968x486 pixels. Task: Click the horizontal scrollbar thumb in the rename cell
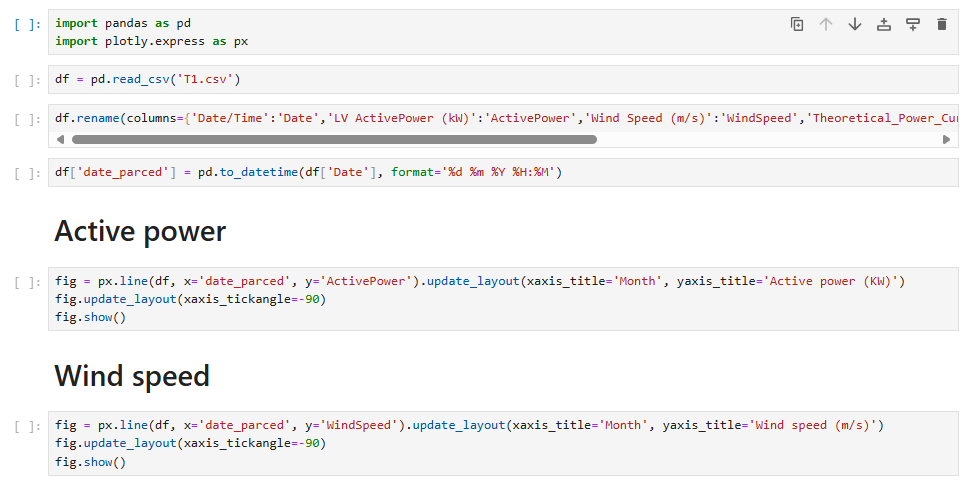pos(334,140)
